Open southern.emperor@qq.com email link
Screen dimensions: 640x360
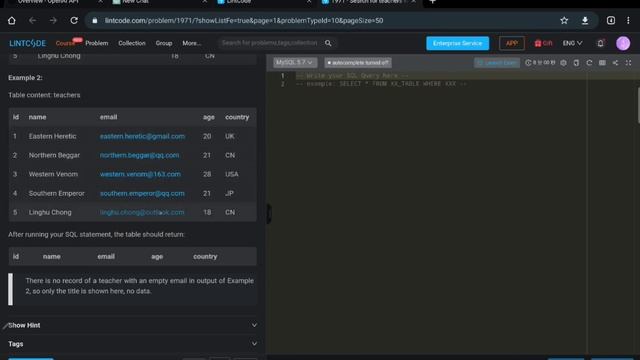142,193
